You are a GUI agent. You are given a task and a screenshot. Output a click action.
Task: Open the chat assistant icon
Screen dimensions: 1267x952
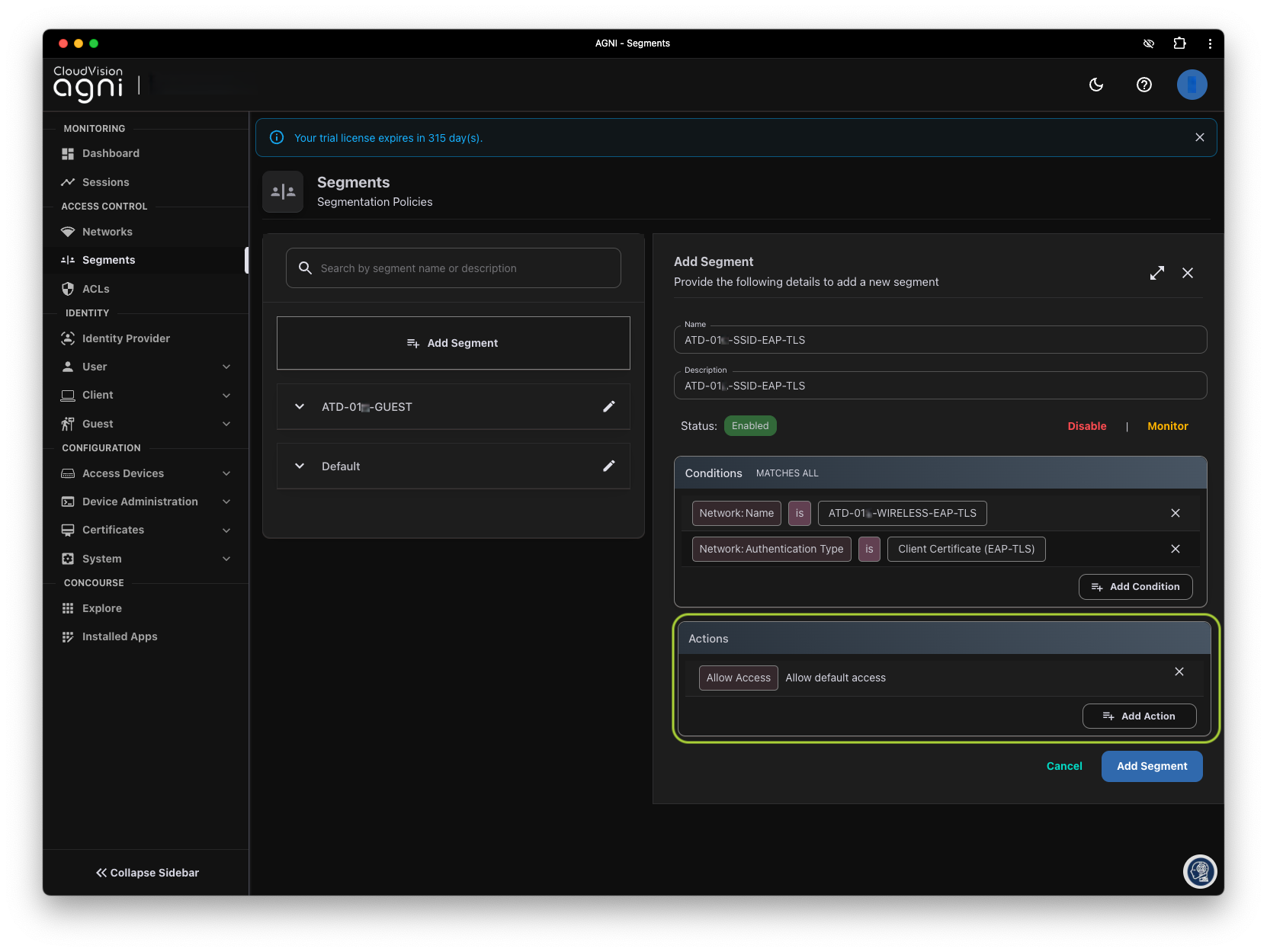pos(1199,871)
